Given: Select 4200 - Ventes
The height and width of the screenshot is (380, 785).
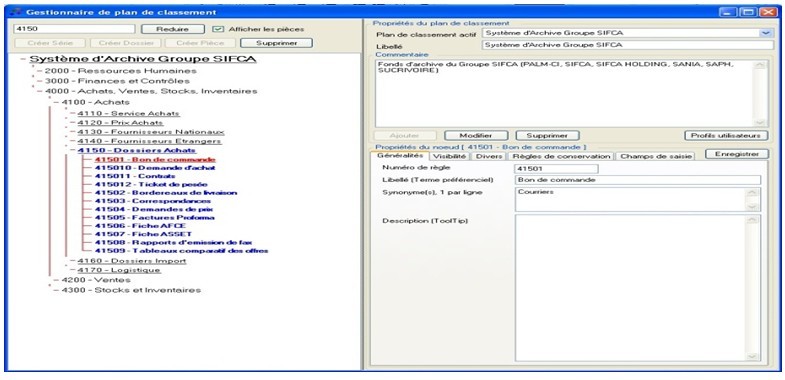Looking at the screenshot, I should pos(96,280).
